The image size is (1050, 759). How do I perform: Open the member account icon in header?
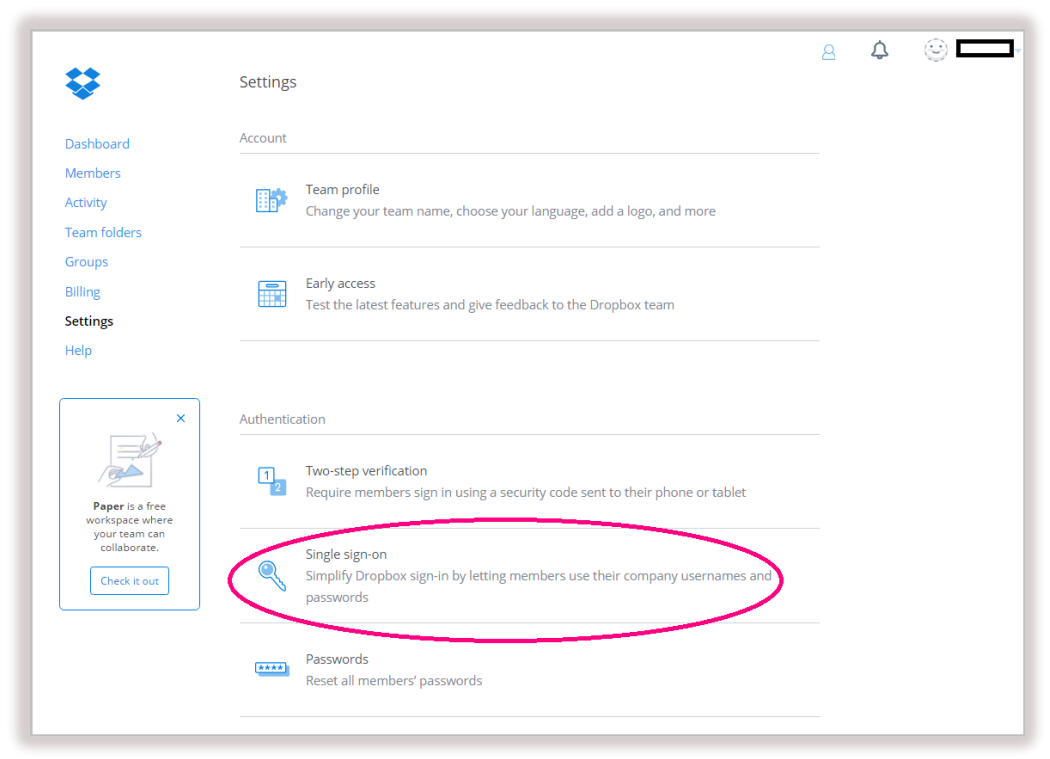tap(828, 52)
